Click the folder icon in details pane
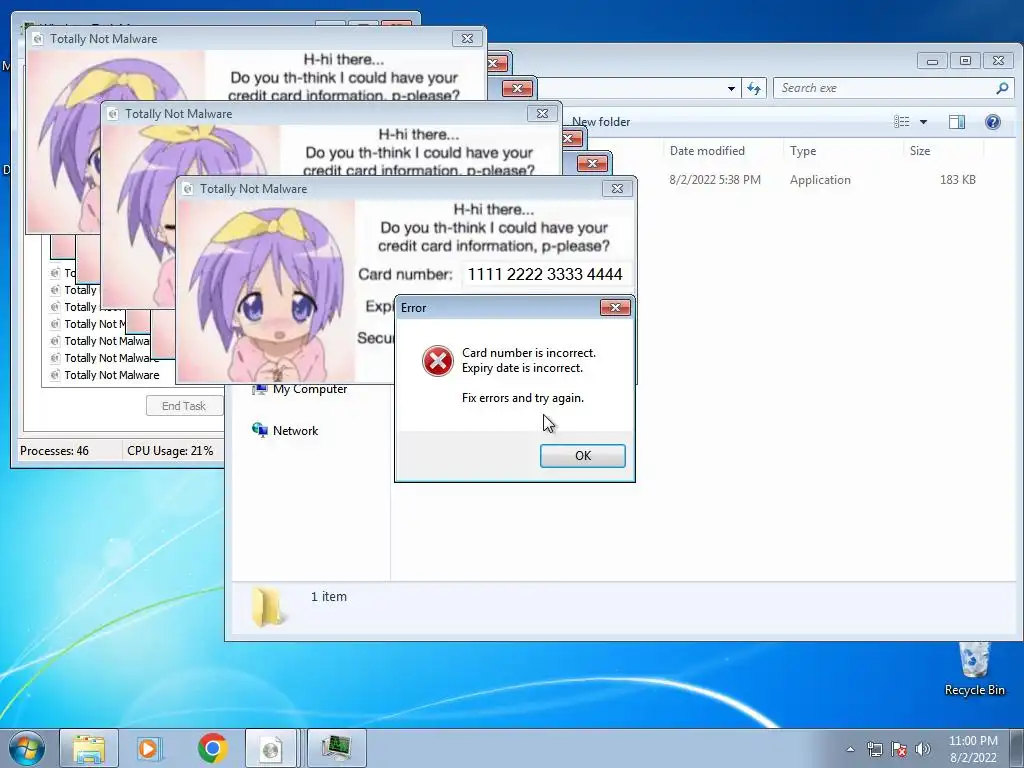This screenshot has width=1024, height=768. [268, 607]
